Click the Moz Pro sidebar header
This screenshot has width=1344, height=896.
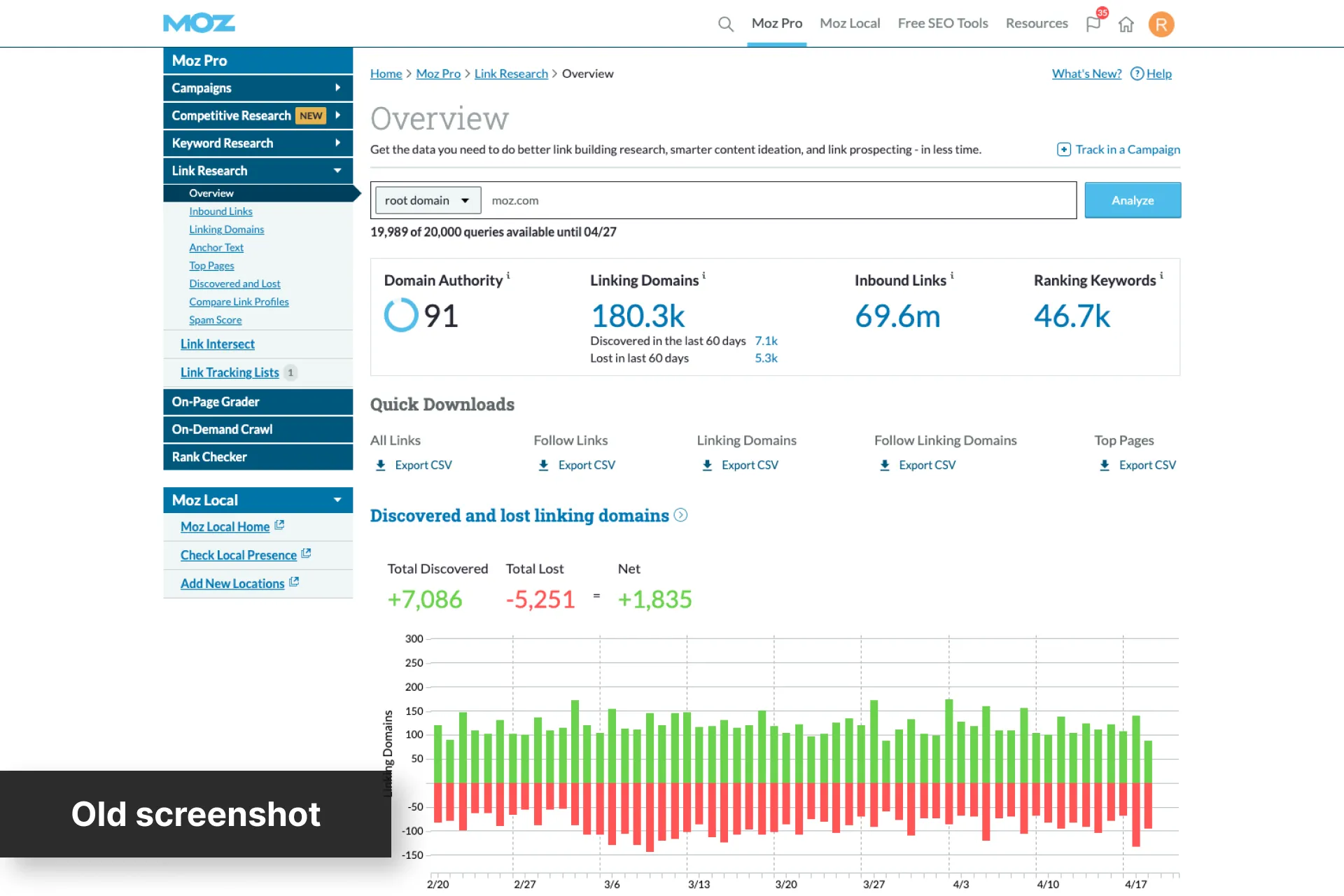258,60
